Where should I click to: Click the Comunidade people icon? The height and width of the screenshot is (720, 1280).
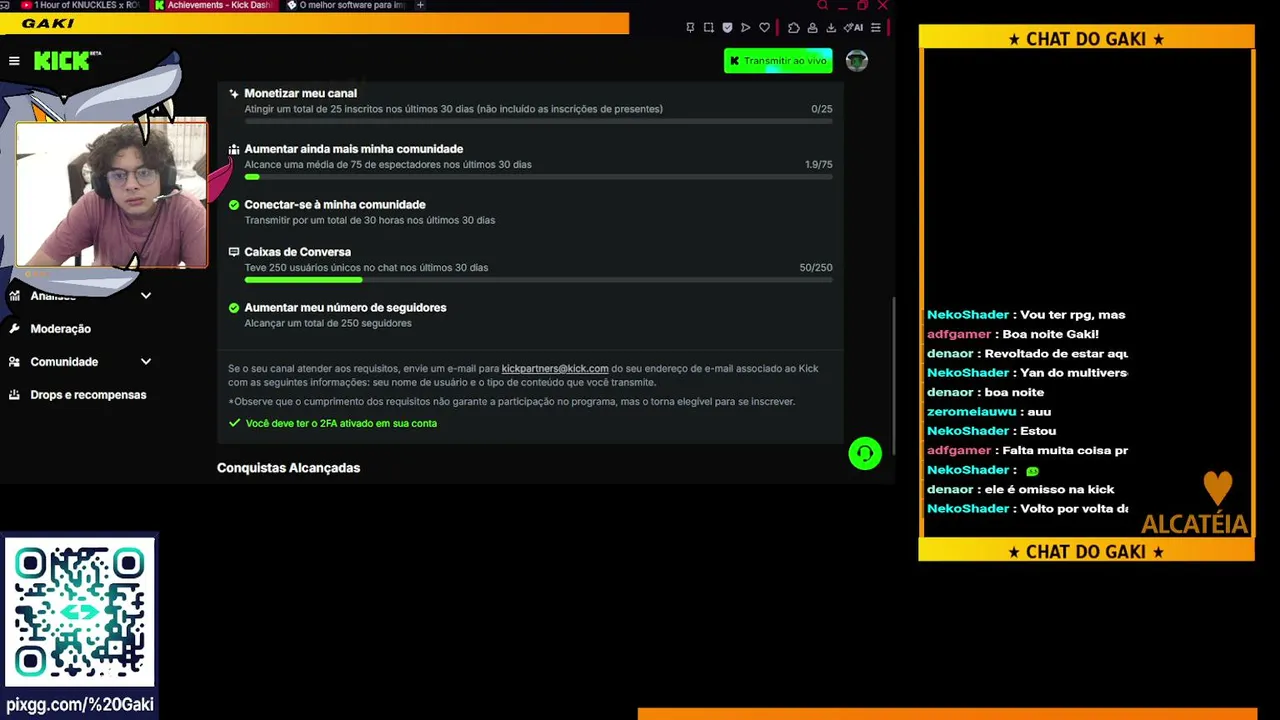[x=14, y=362]
